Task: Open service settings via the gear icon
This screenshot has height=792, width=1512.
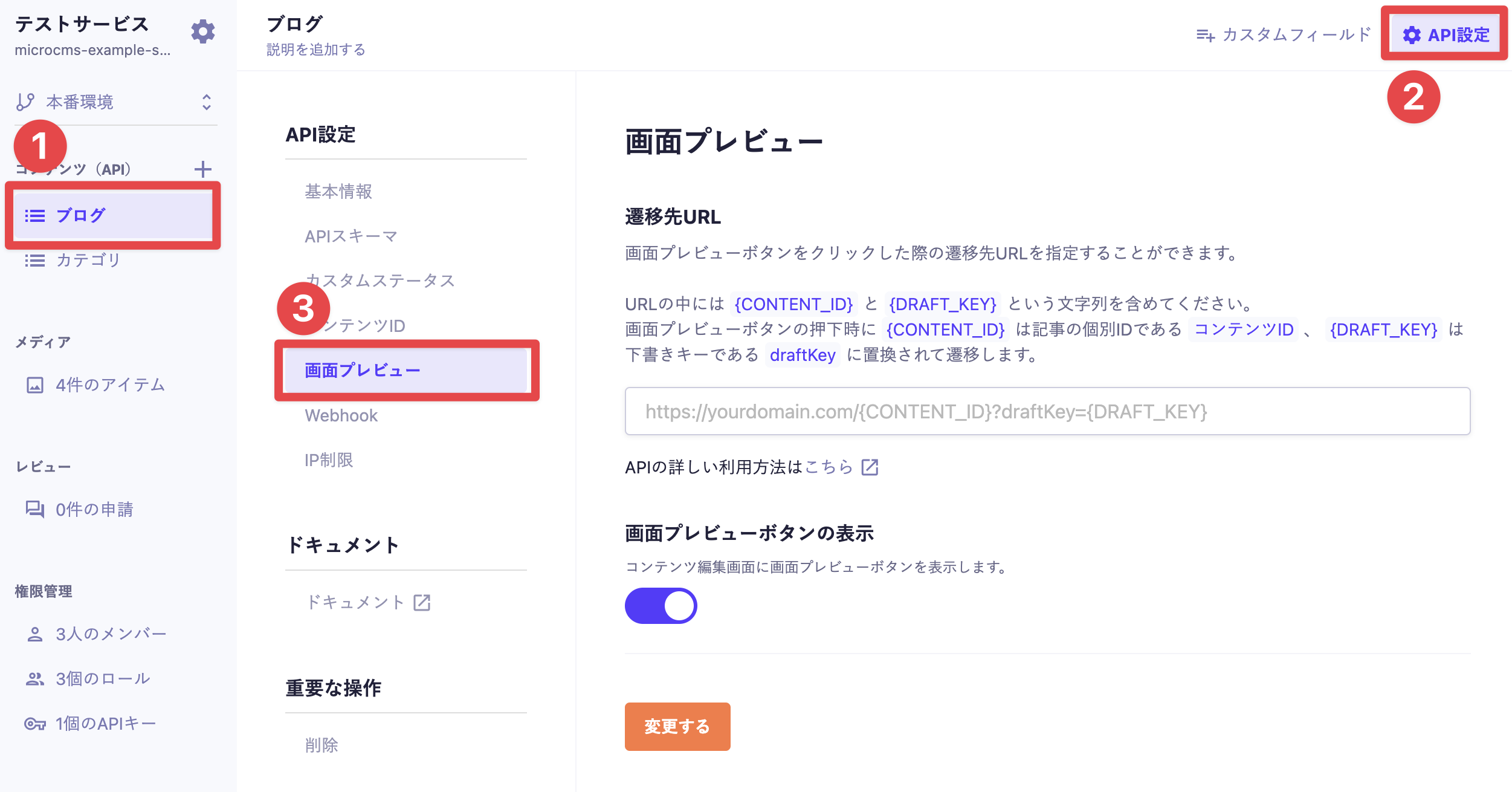Action: pyautogui.click(x=203, y=33)
